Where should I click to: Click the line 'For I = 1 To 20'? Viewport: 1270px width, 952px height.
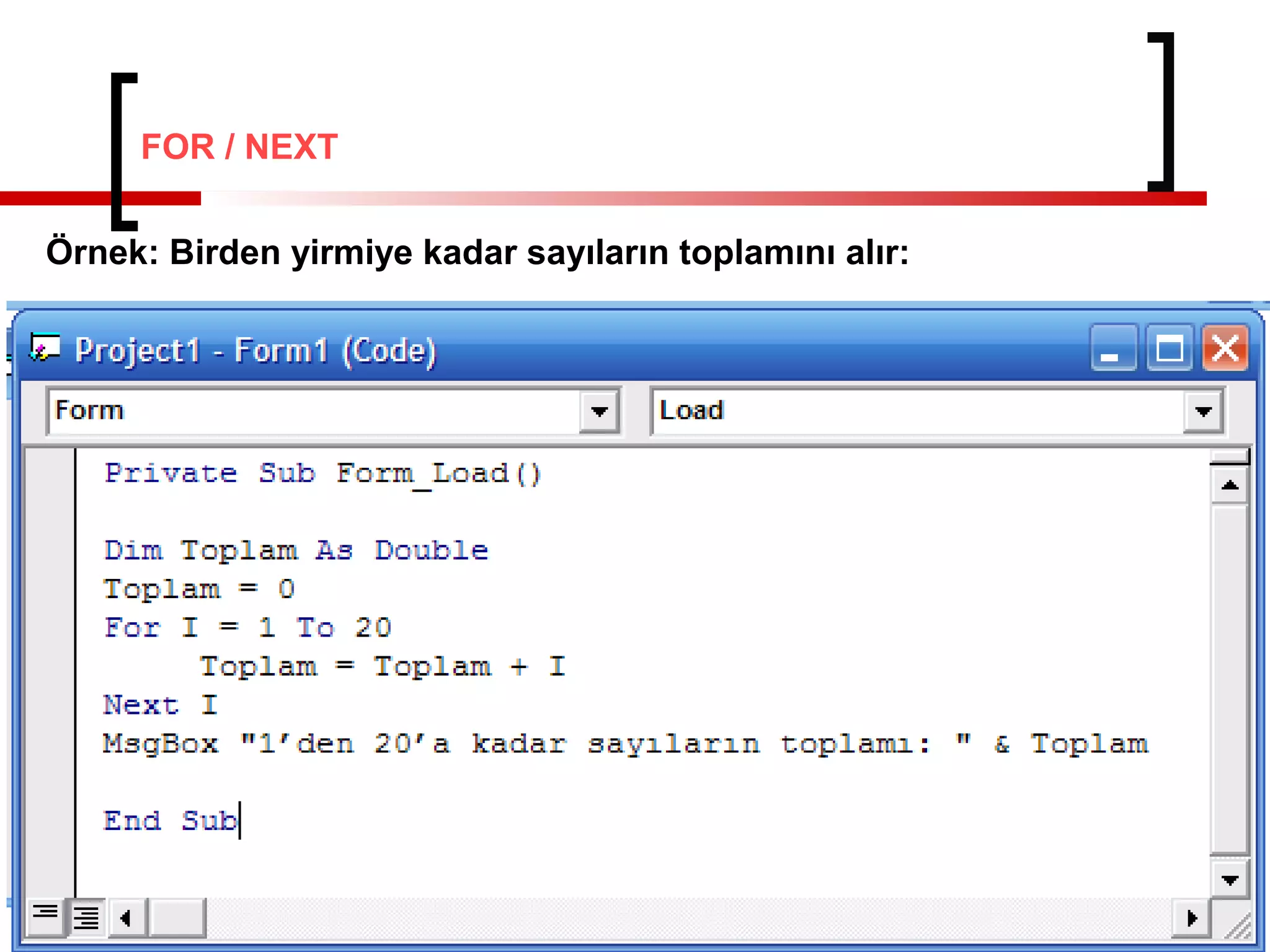click(x=248, y=628)
